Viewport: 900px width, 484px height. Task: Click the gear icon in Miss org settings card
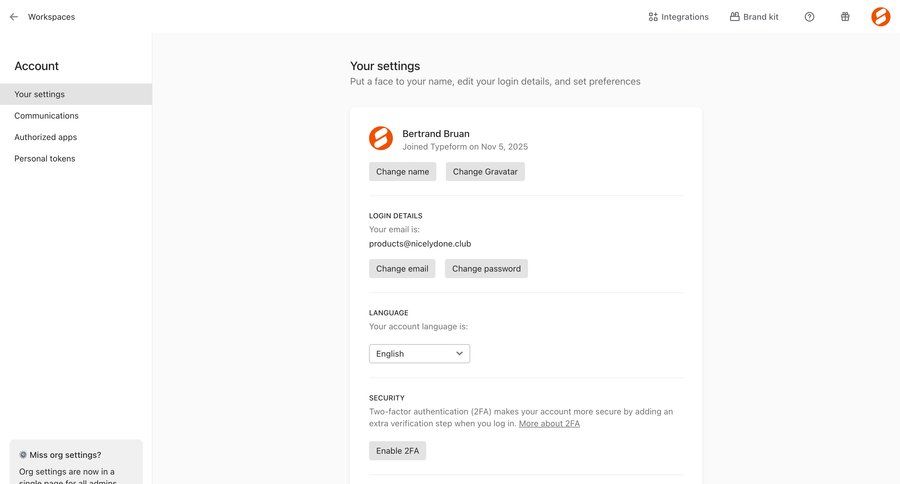23,455
